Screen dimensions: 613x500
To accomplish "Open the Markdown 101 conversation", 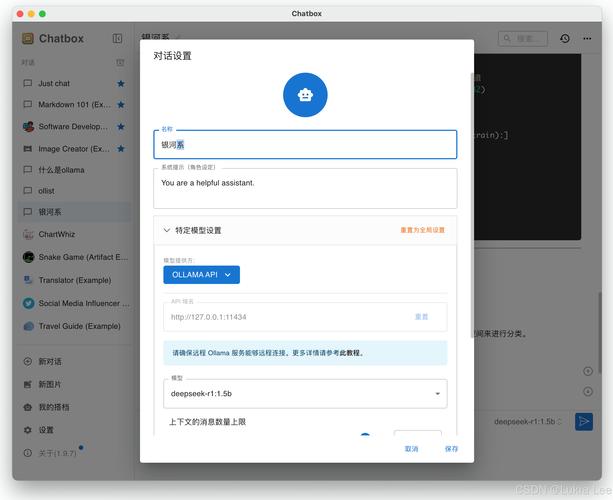I will coord(74,104).
